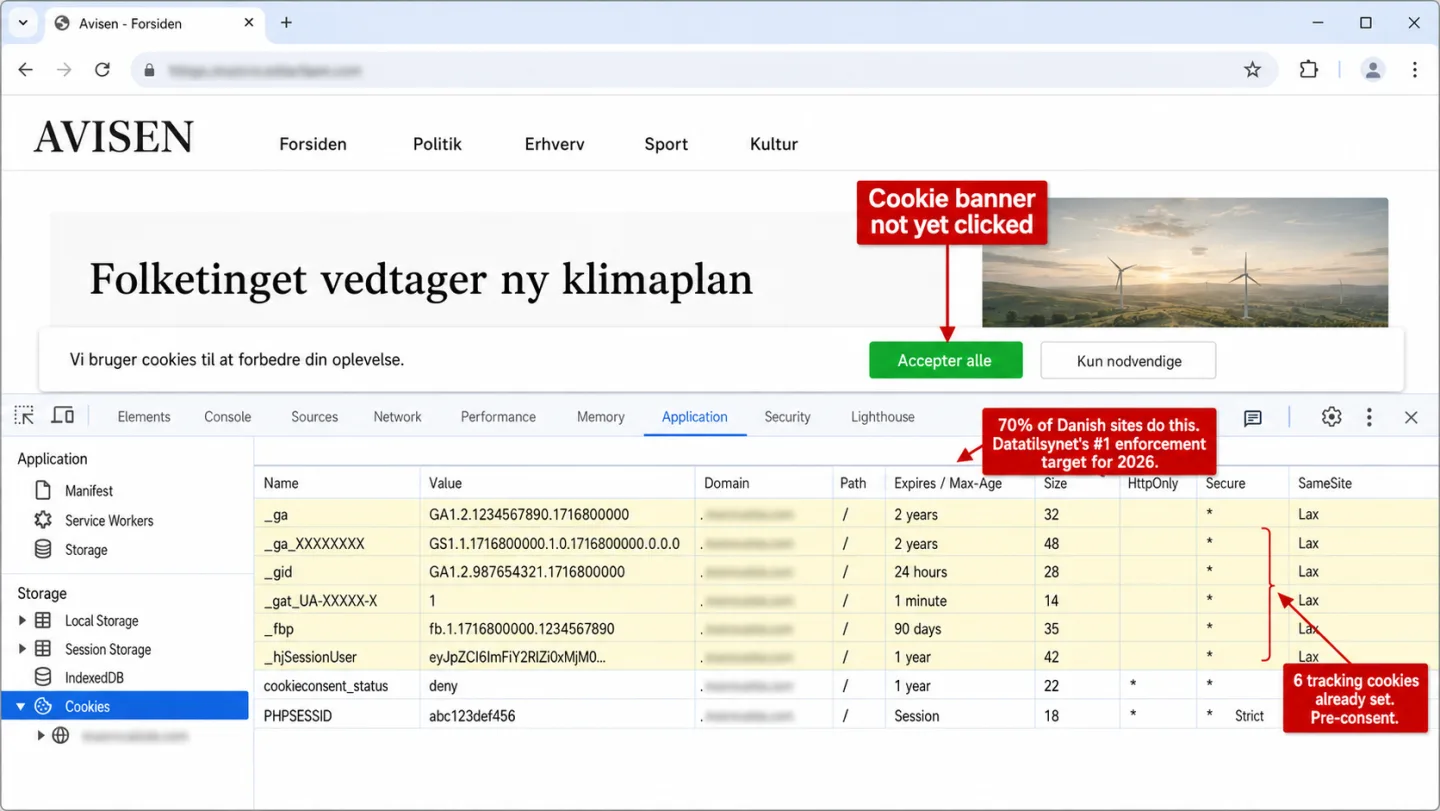Go to the Sport section

[666, 144]
